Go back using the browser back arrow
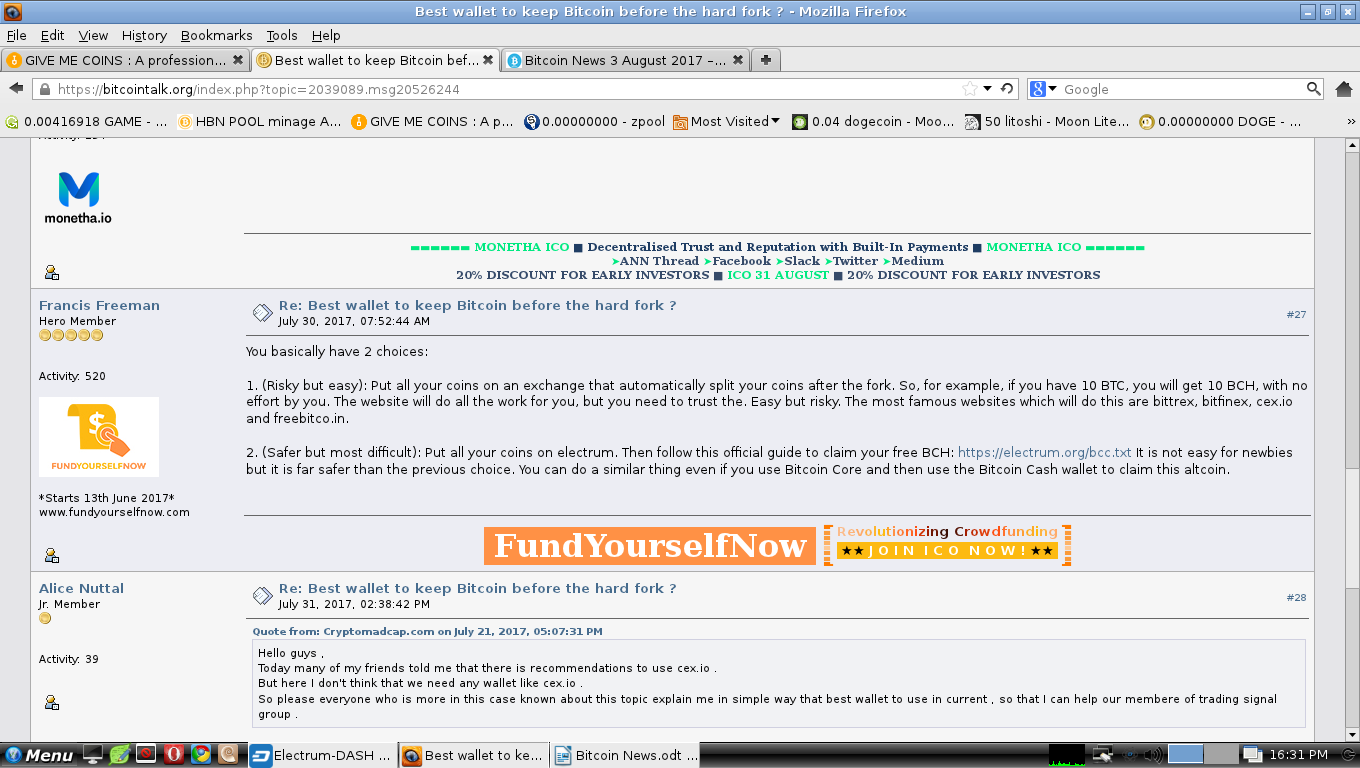Screen dimensions: 1360x768 (x=16, y=89)
